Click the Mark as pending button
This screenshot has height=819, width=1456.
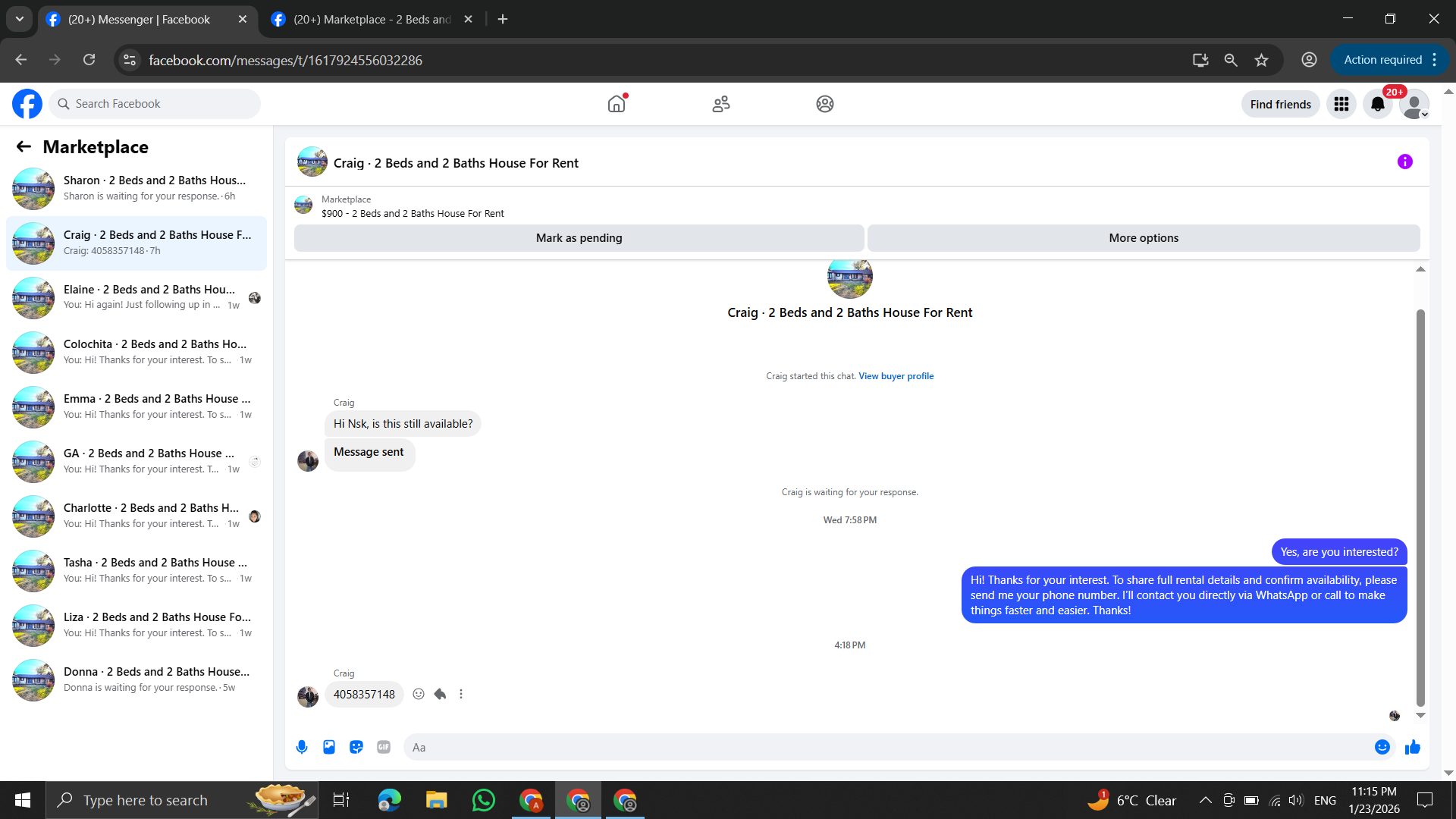[x=579, y=238]
